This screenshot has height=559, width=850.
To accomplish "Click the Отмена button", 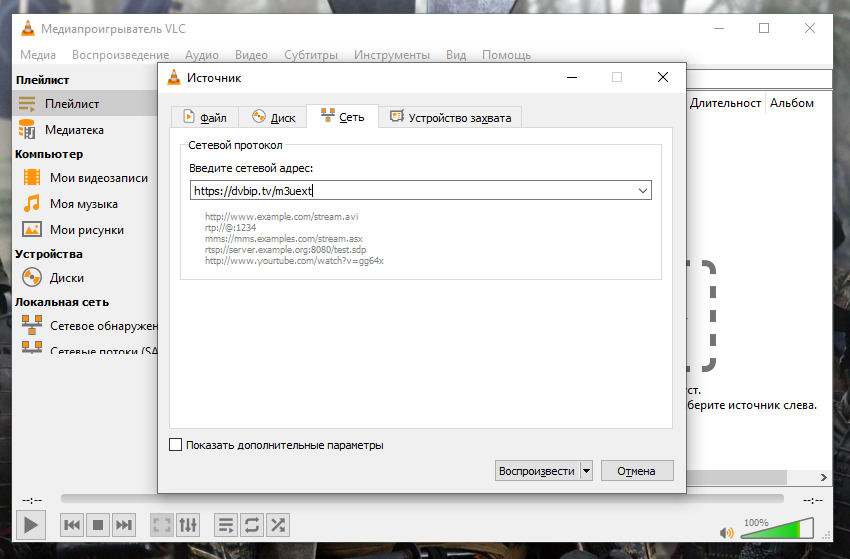I will pyautogui.click(x=636, y=471).
